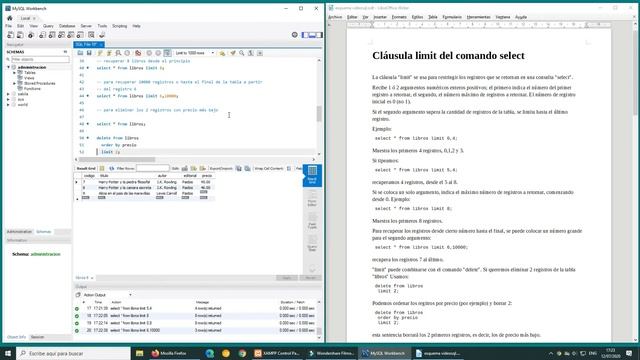Click the Import records icon
This screenshot has height=360, width=640.
(x=247, y=168)
